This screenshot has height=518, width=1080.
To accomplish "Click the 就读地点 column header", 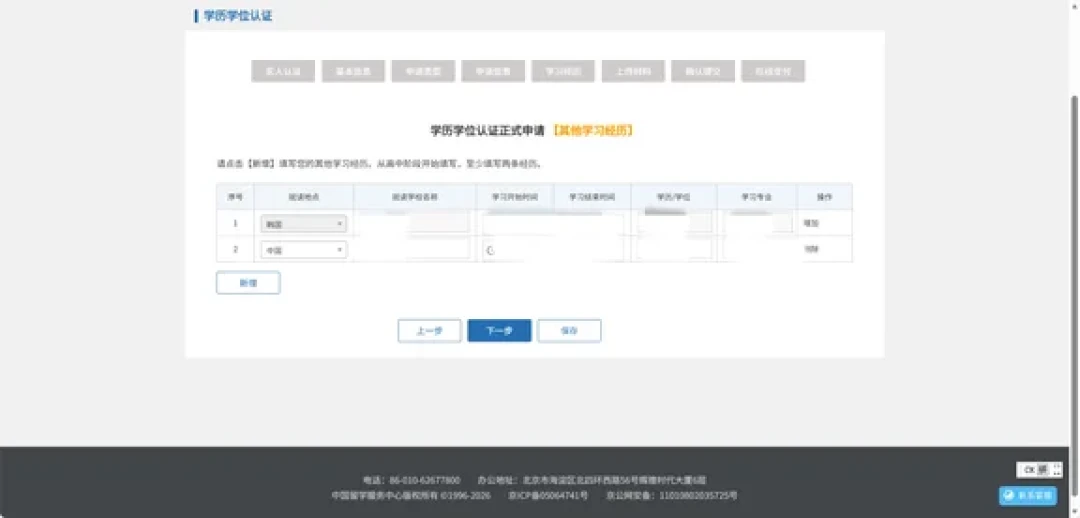I will click(303, 196).
